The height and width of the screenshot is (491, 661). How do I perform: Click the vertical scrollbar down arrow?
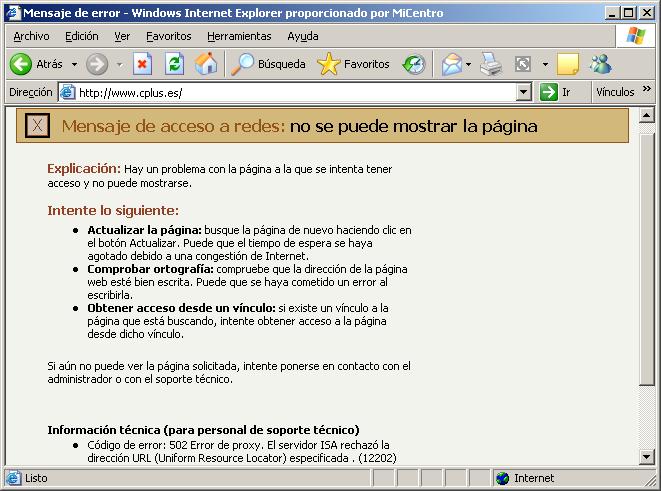647,456
